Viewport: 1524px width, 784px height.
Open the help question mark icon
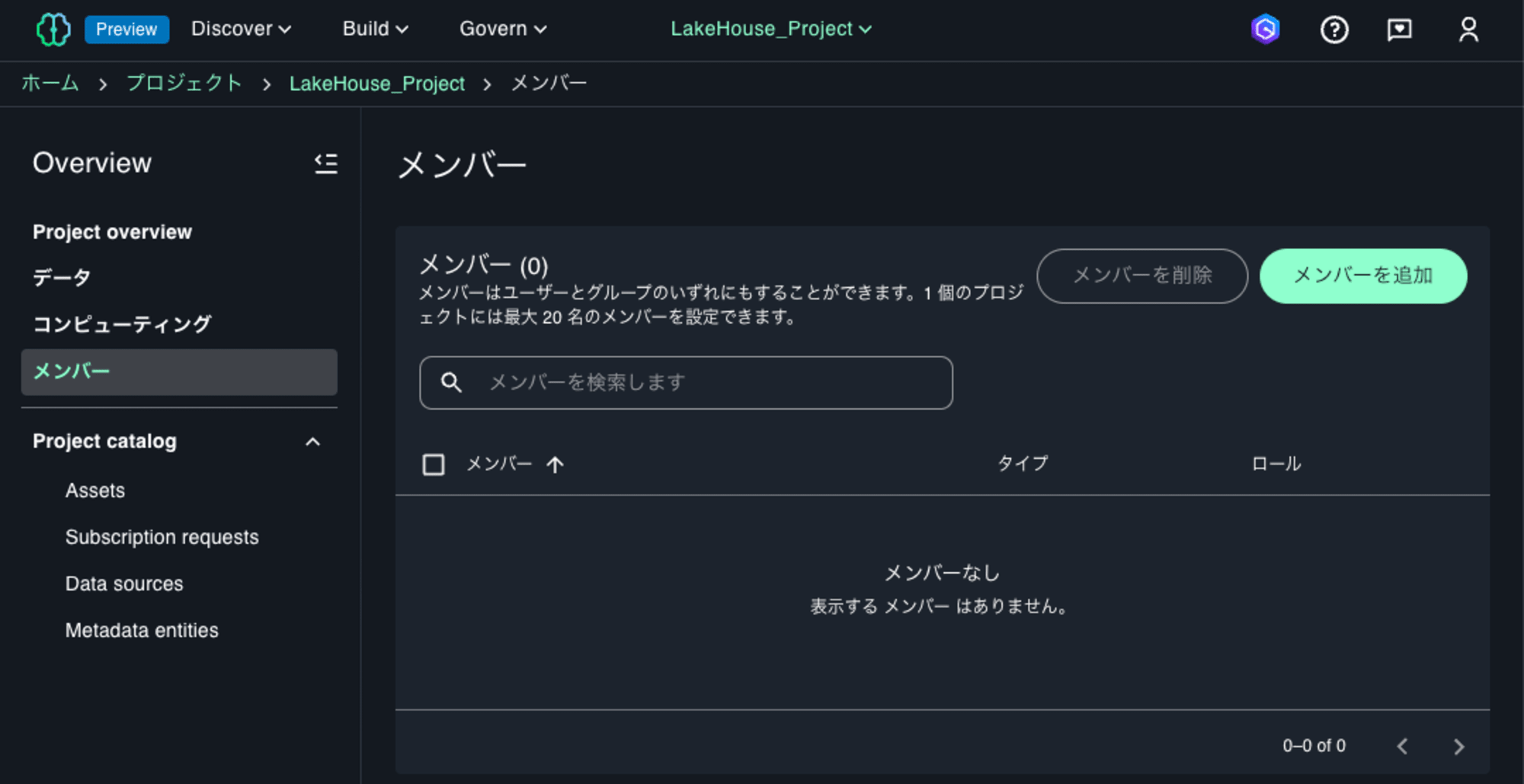1334,30
